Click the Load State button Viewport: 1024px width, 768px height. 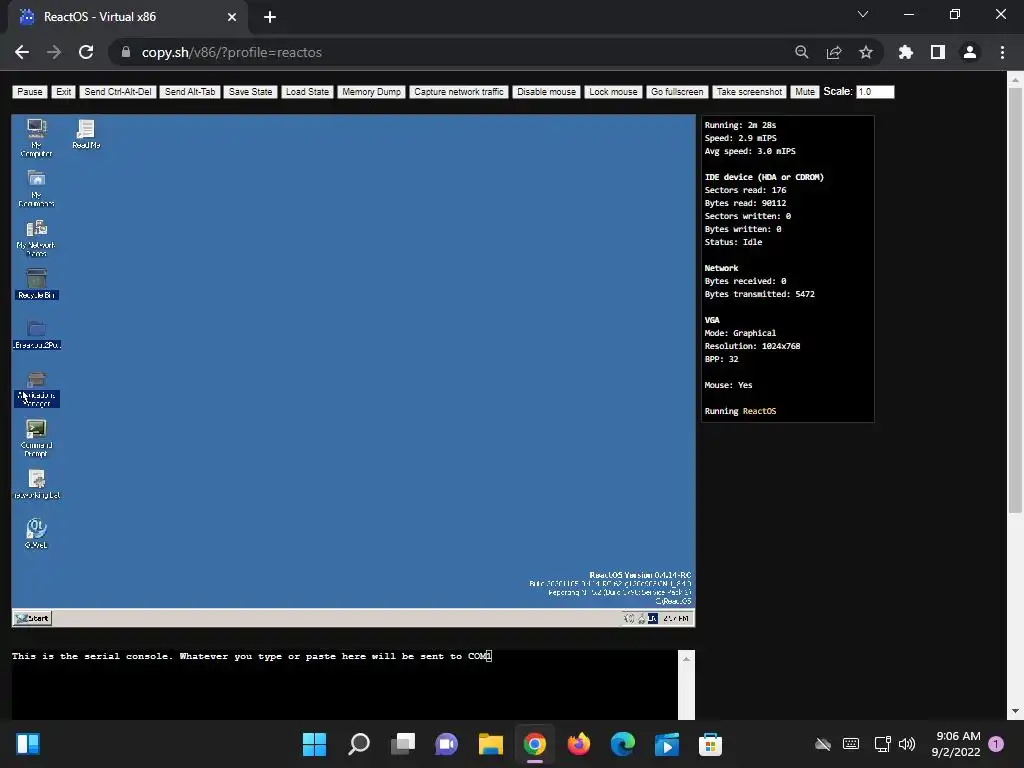[x=307, y=92]
